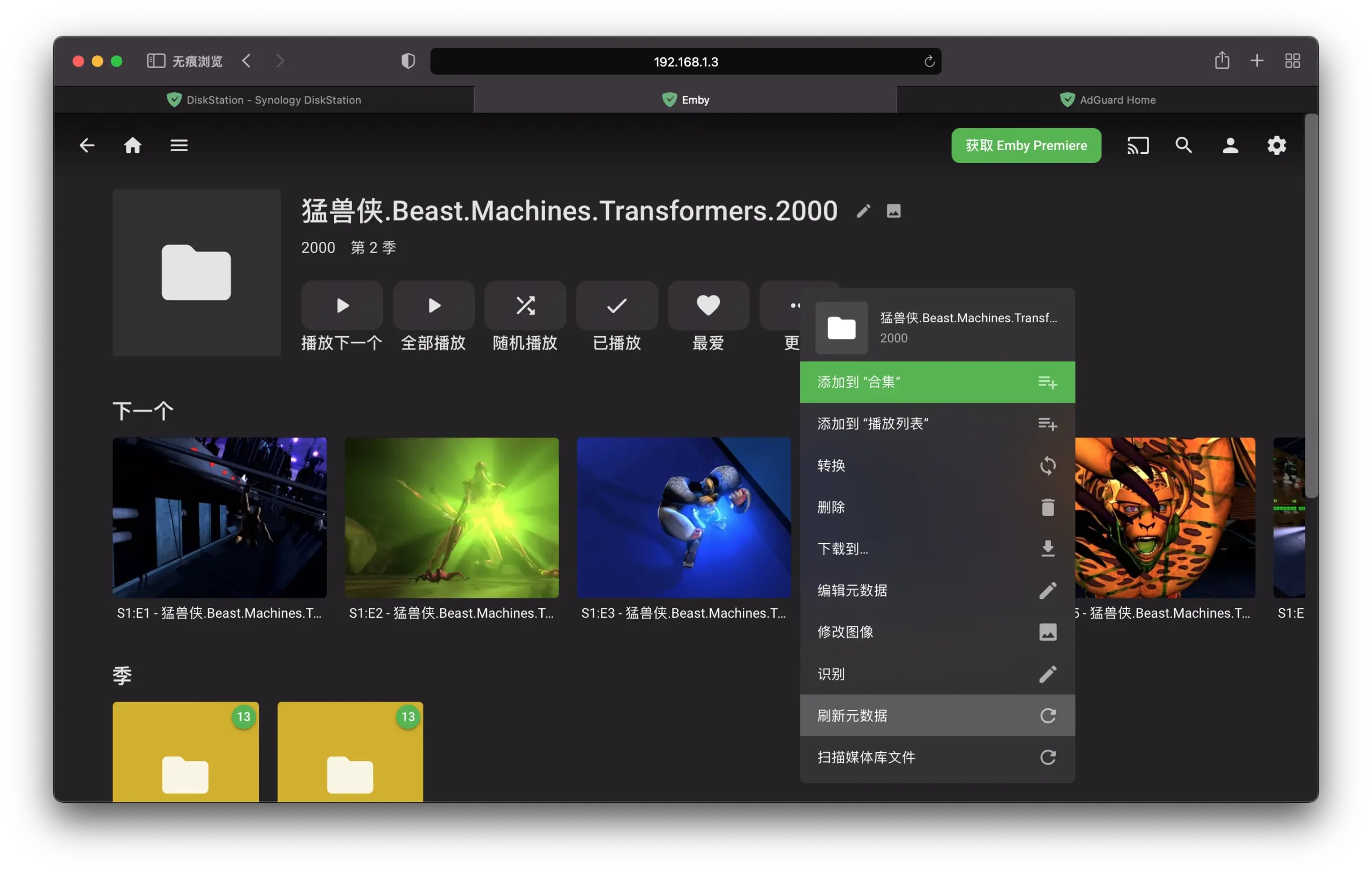
Task: Switch to the Emby browser tab
Action: click(685, 100)
